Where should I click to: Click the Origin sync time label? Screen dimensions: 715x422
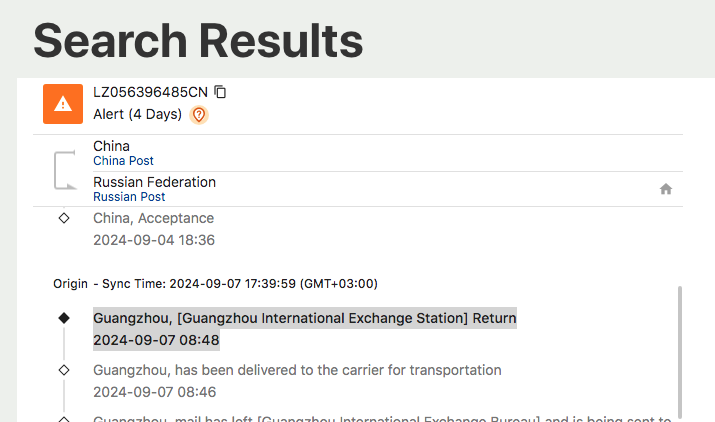point(215,284)
